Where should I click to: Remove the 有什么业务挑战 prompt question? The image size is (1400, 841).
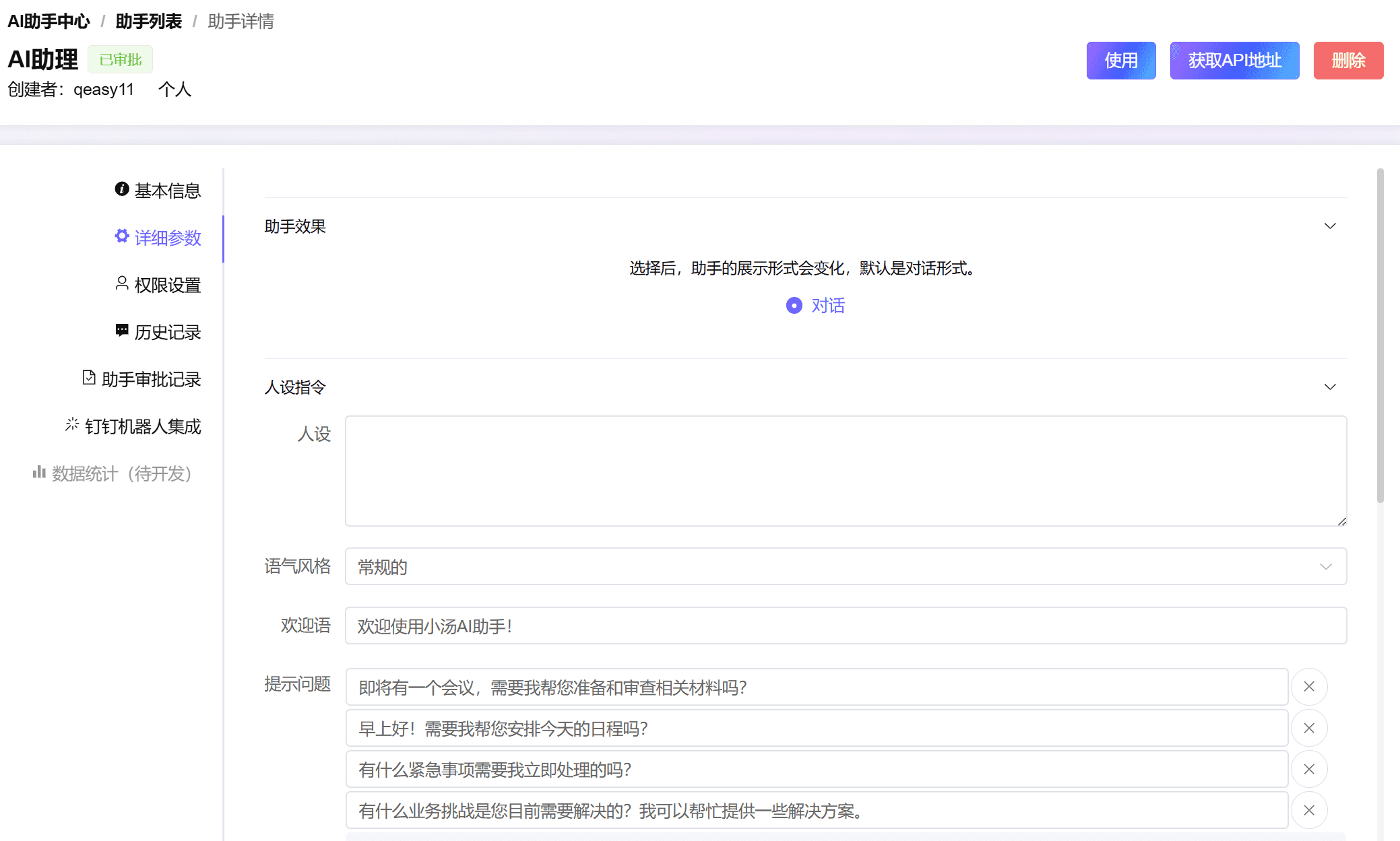[x=1309, y=810]
